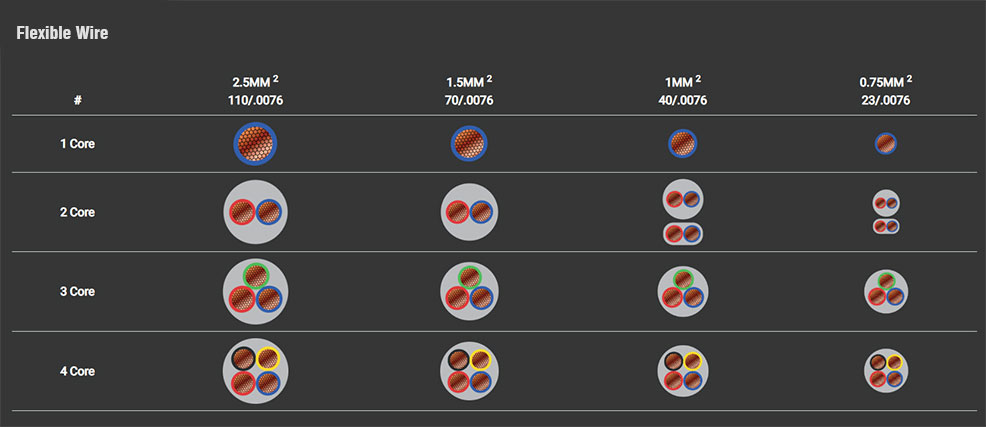Viewport: 986px width, 427px height.
Task: Select the 0.75MM 4 Core cable icon
Action: point(886,371)
